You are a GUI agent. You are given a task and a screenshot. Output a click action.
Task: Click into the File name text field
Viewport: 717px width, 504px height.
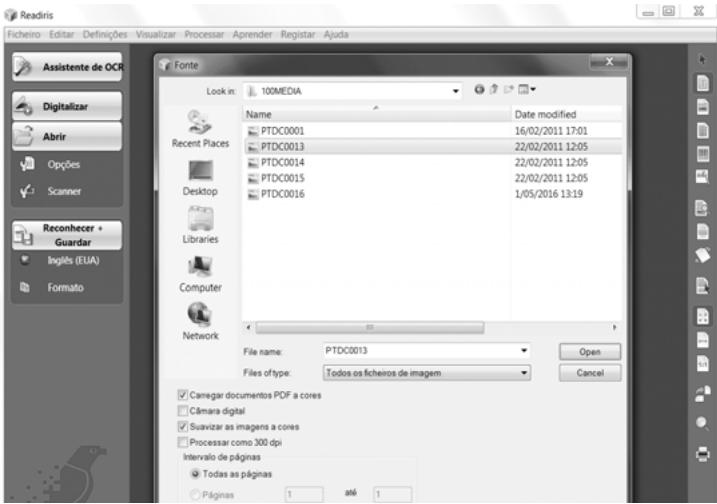tap(421, 351)
